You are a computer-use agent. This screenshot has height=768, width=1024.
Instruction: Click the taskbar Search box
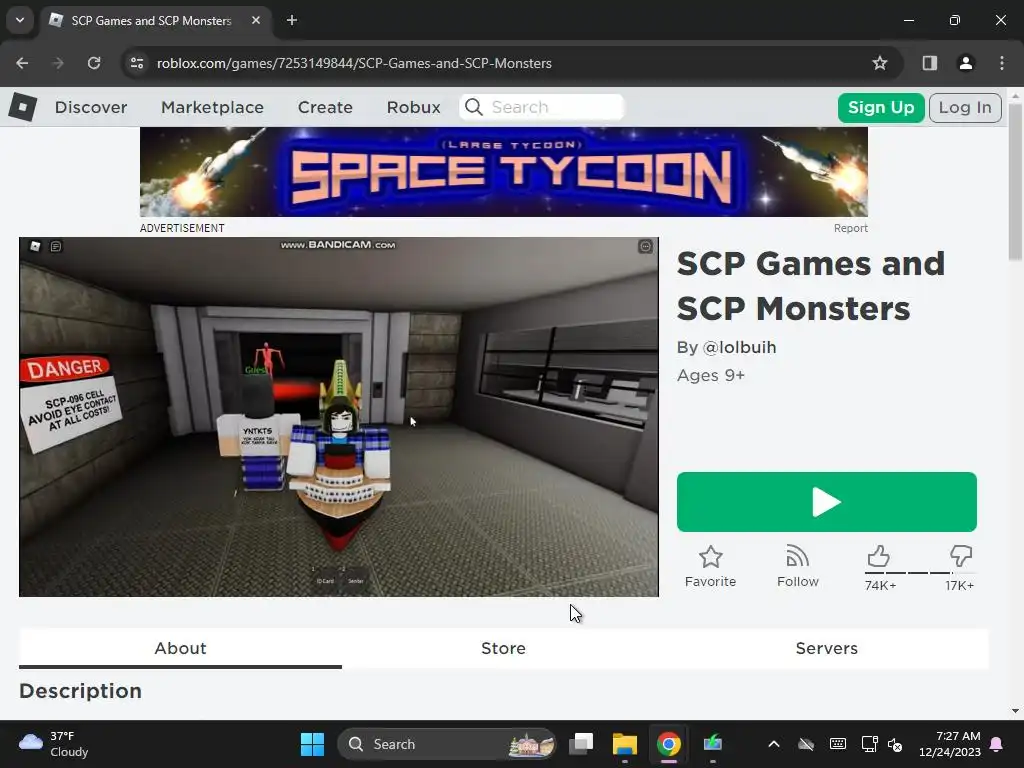pos(447,744)
